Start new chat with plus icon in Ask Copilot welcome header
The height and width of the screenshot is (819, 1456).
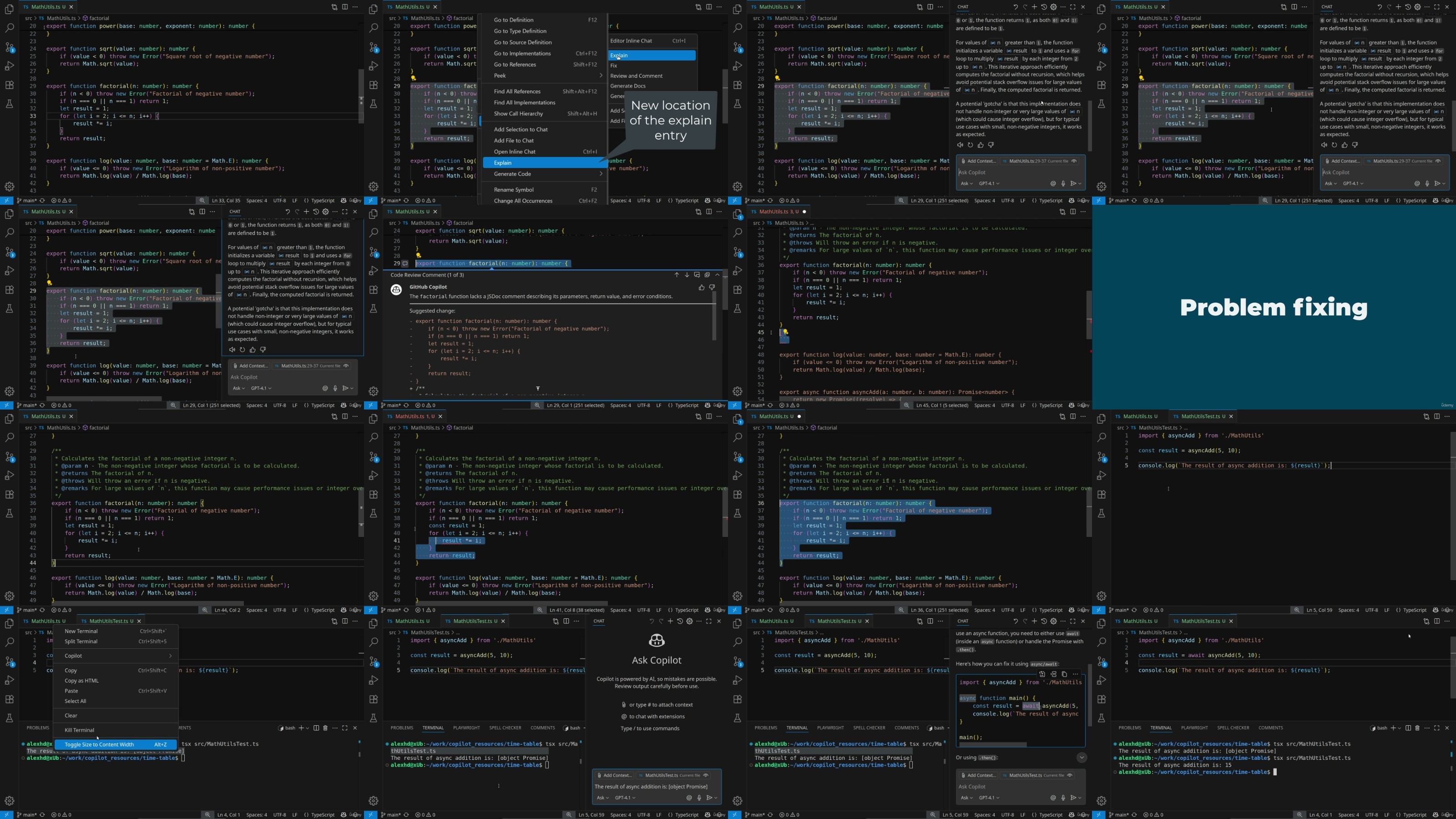click(x=670, y=621)
